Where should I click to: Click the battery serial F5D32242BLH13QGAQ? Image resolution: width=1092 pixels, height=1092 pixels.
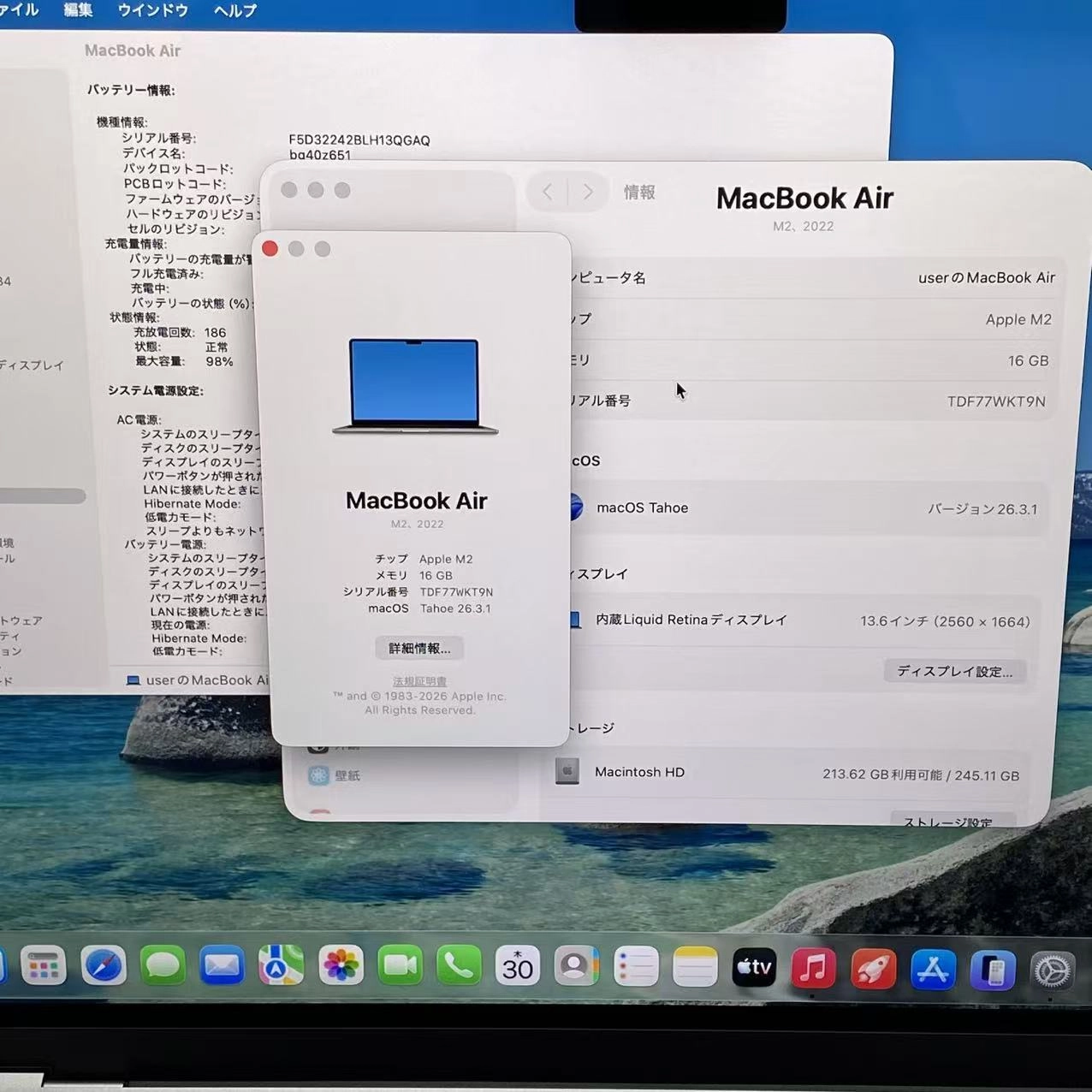click(x=359, y=140)
